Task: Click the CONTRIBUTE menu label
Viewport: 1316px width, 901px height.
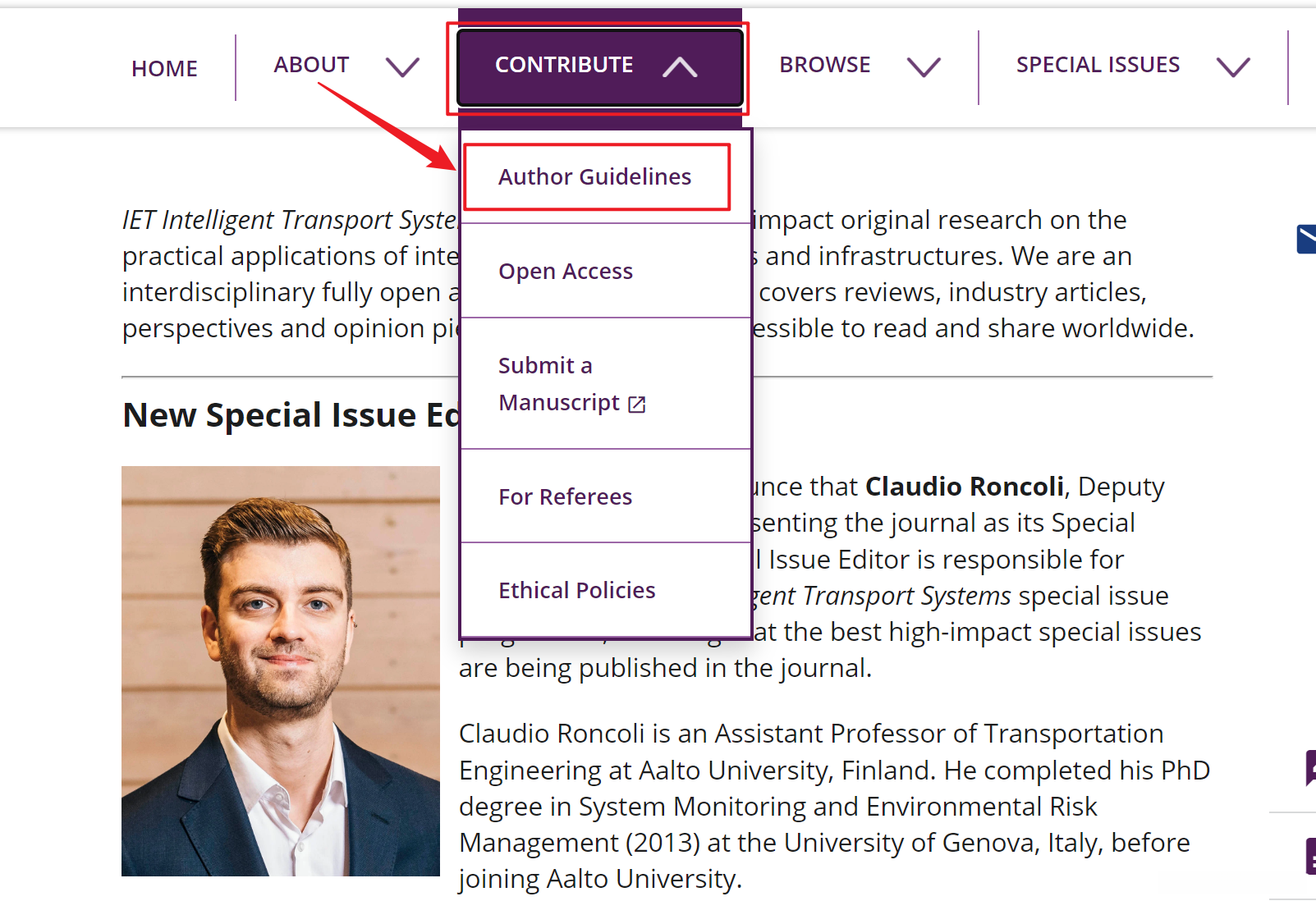Action: click(x=564, y=65)
